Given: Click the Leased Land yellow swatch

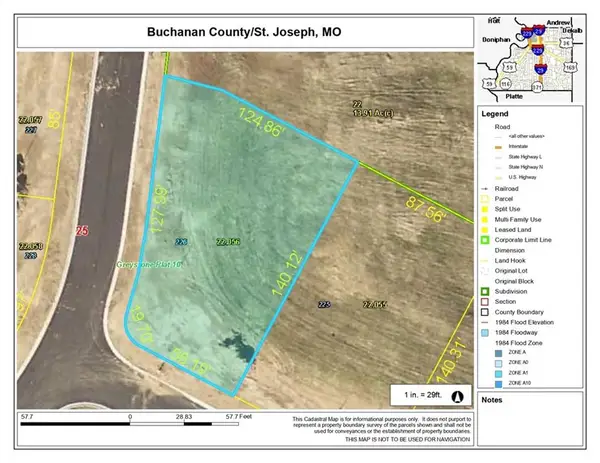Looking at the screenshot, I should pos(485,230).
